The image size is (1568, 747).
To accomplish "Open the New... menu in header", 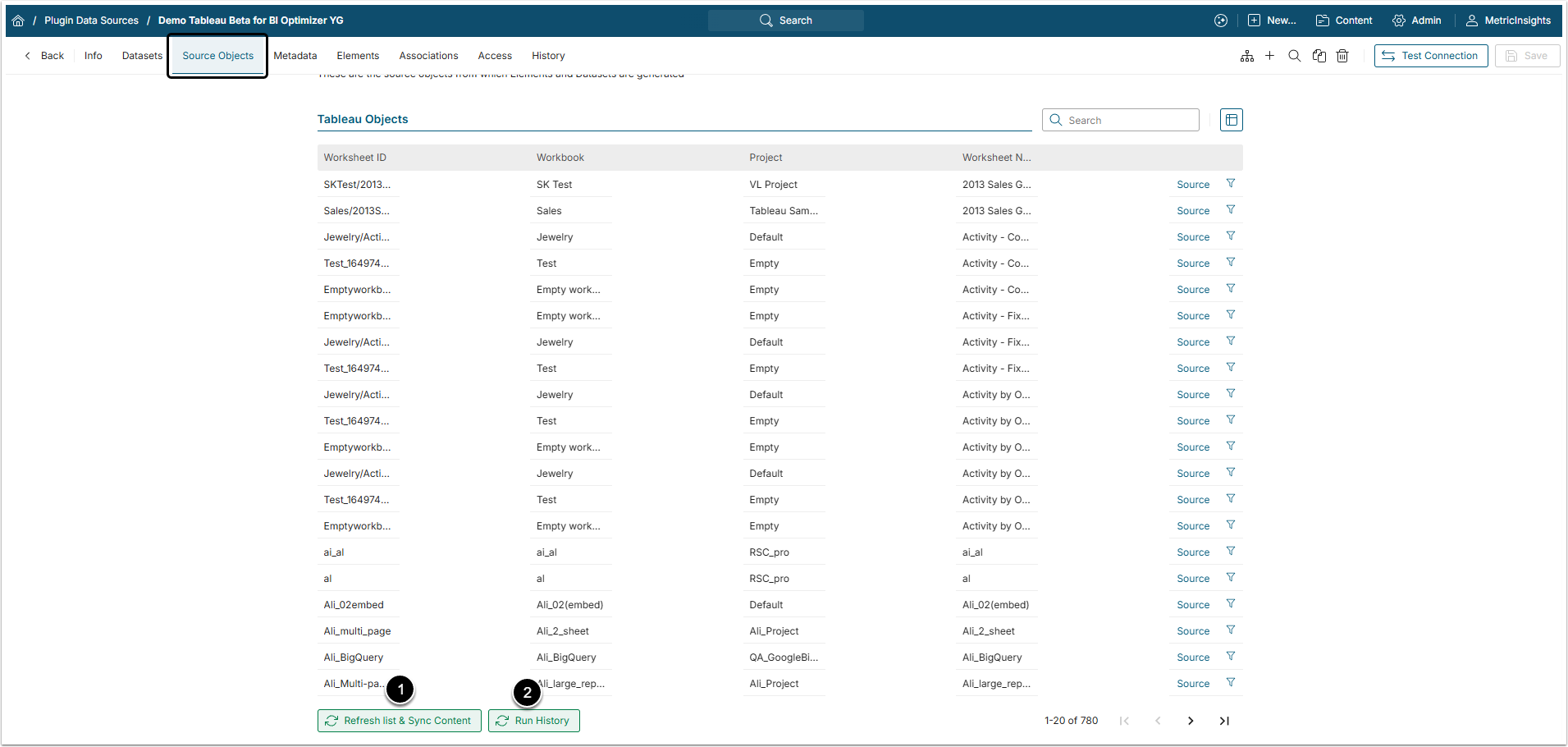I will pos(1272,21).
